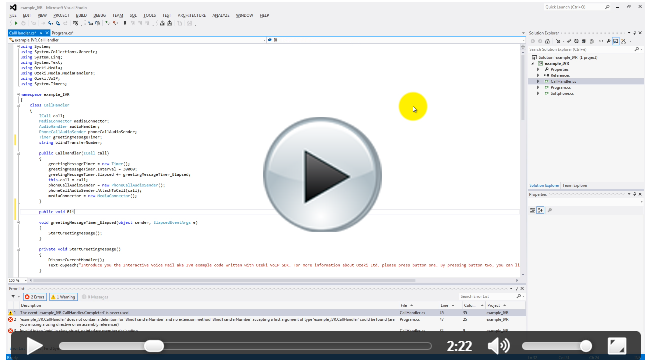Image resolution: width=645 pixels, height=360 pixels.
Task: Select Program.cs in Solution Explorer tree
Action: click(560, 88)
